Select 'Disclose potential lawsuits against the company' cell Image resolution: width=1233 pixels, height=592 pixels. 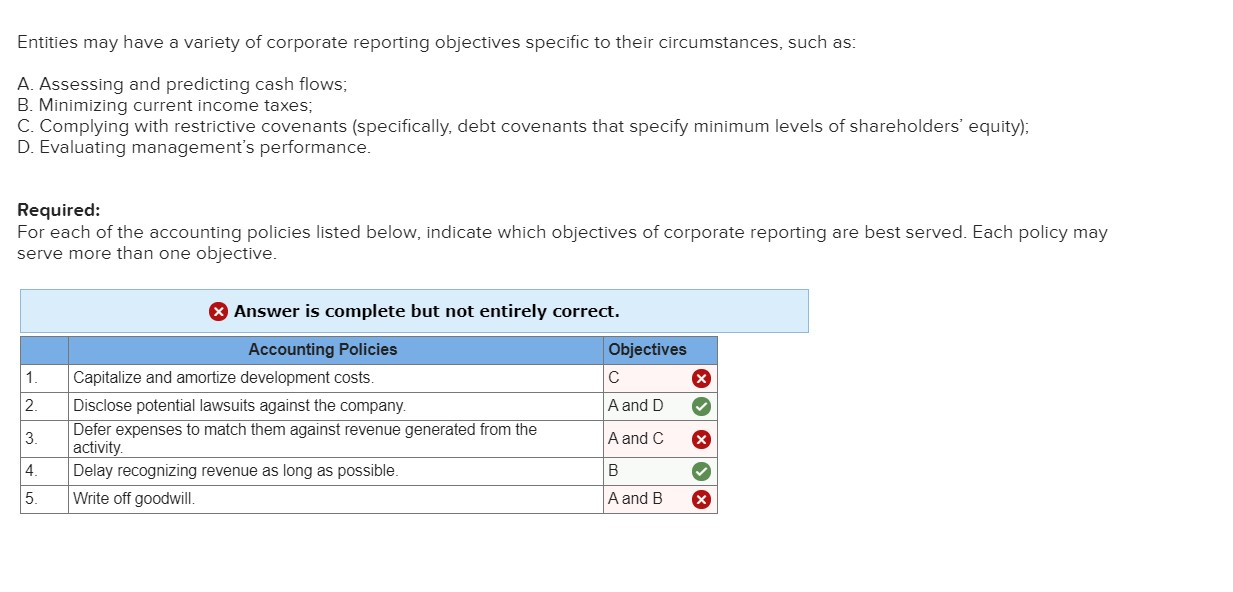(x=336, y=406)
